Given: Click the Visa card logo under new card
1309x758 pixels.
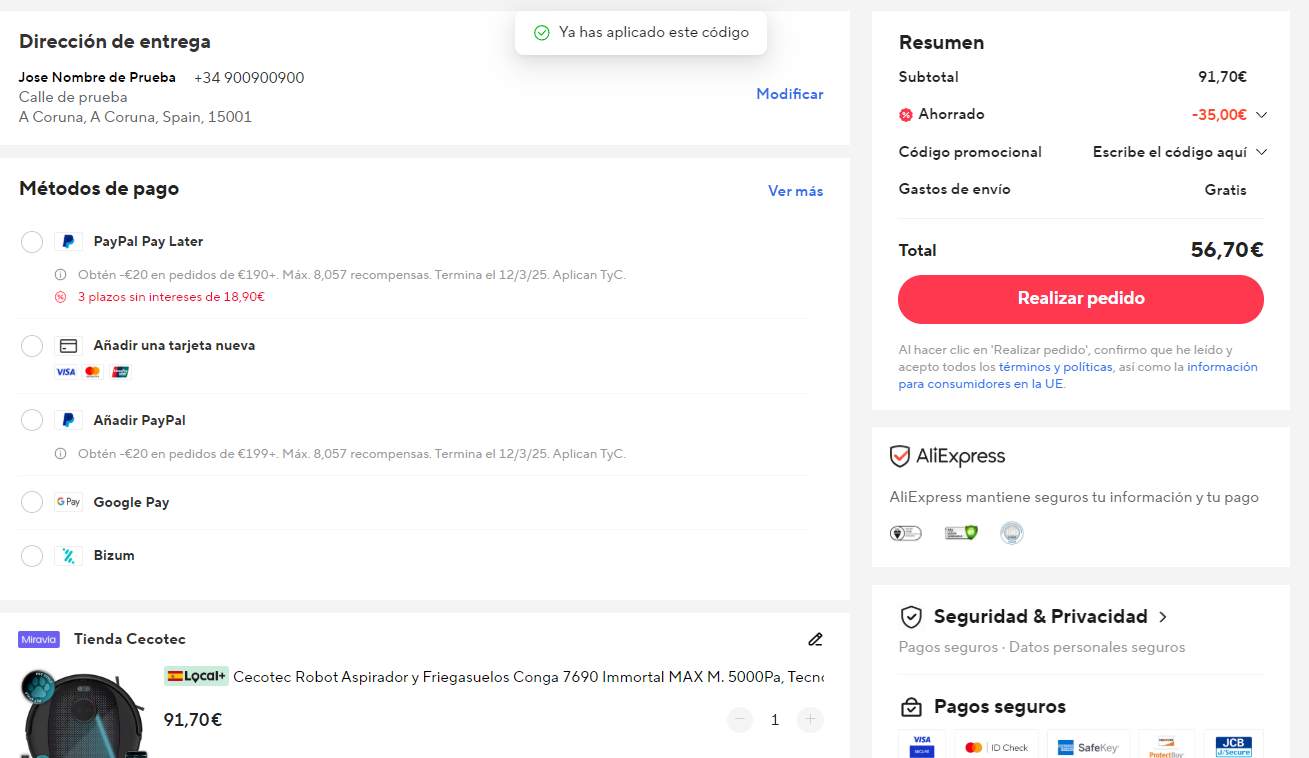Looking at the screenshot, I should pos(65,372).
